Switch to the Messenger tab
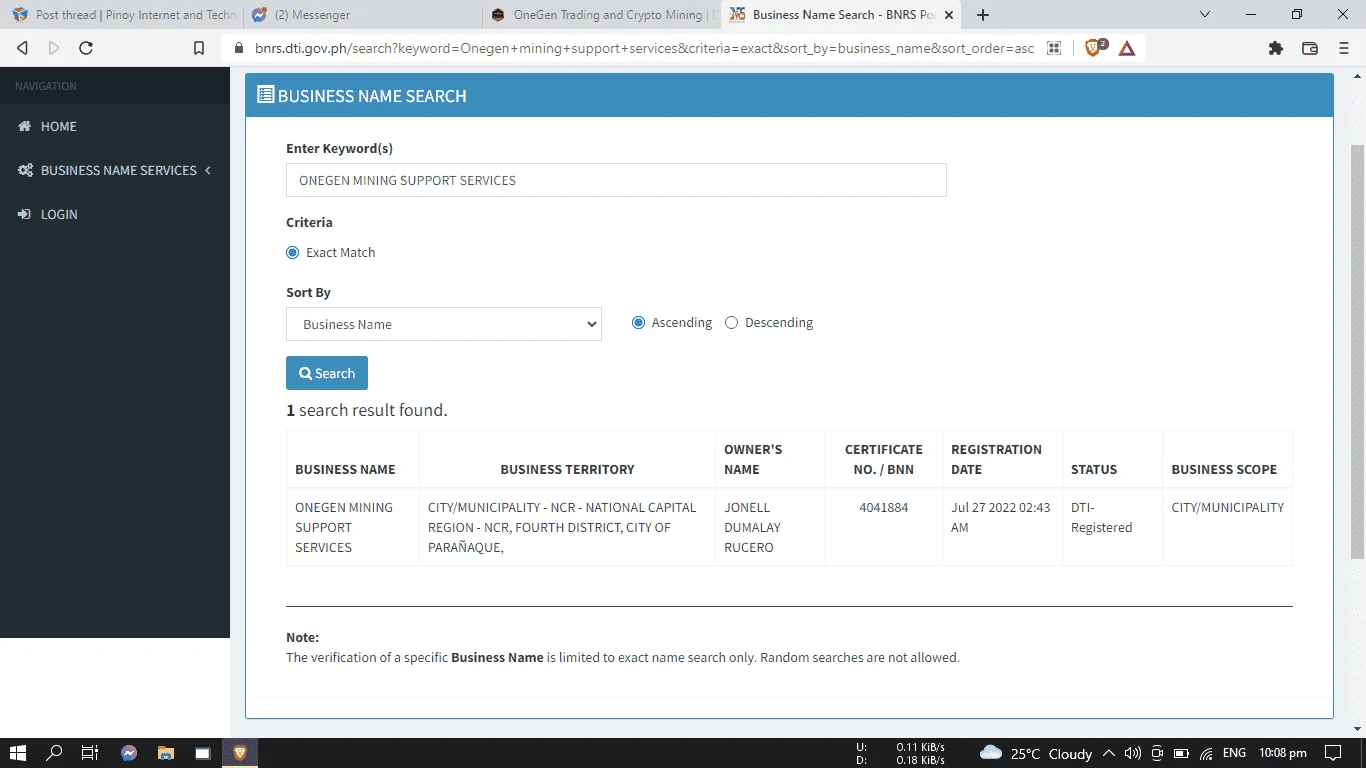The height and width of the screenshot is (768, 1366). [363, 15]
